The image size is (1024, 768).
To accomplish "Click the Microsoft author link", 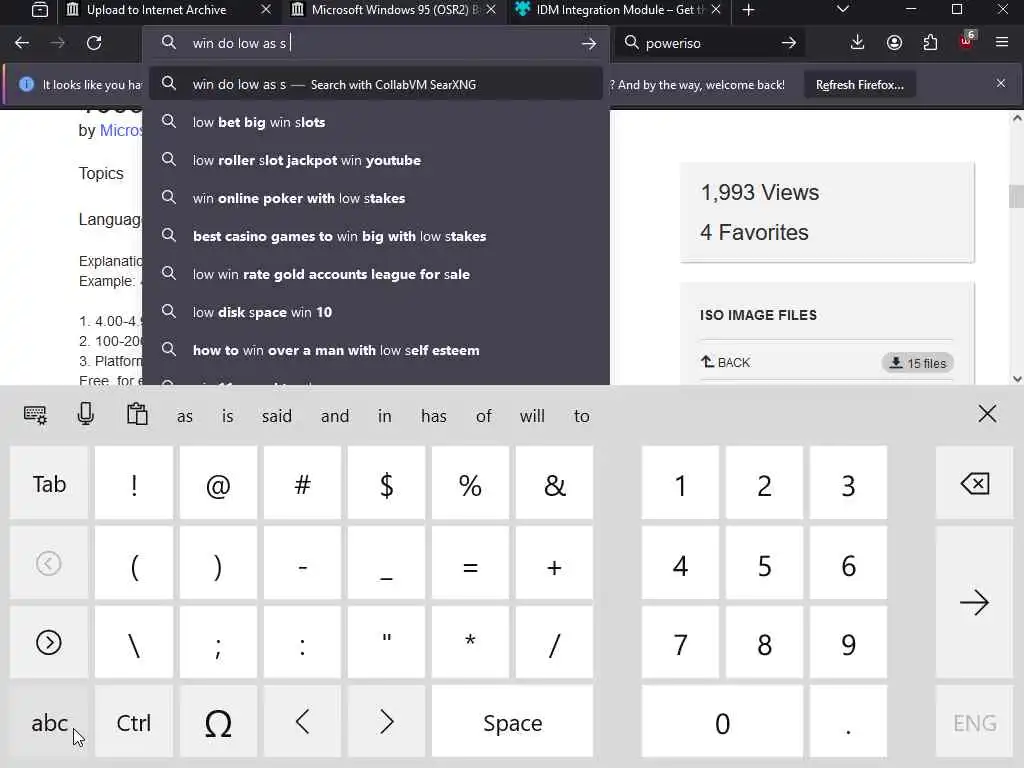I will [120, 131].
